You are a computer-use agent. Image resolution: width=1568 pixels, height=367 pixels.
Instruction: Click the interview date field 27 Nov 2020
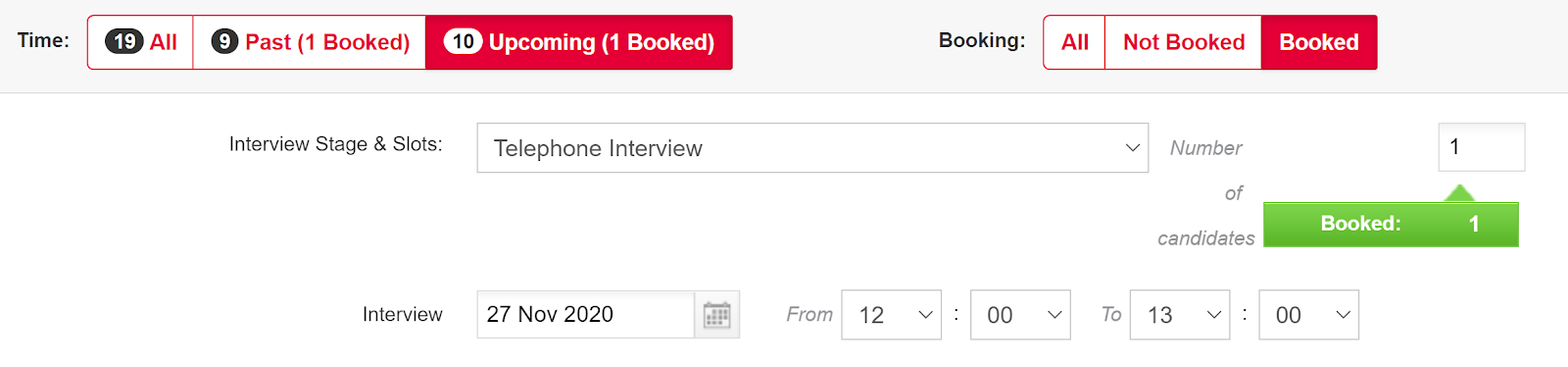point(585,315)
